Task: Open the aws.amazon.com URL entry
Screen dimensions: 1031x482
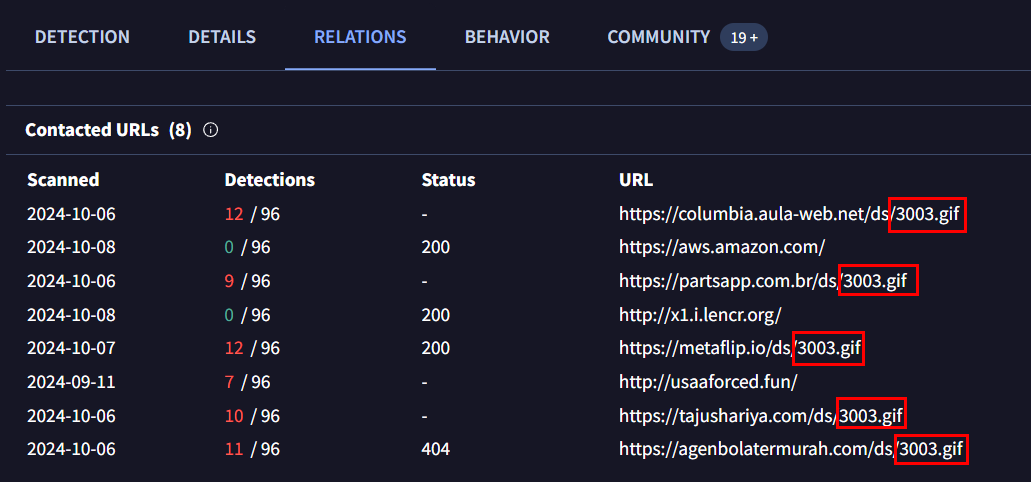Action: click(x=722, y=247)
